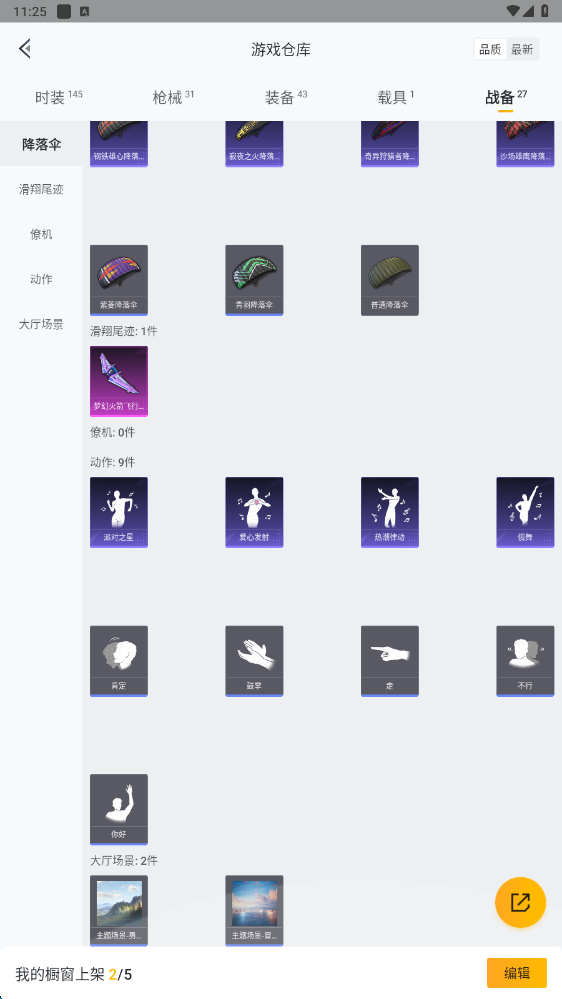Open the 青羽降落伞 item
Image resolution: width=562 pixels, height=999 pixels.
pos(254,280)
